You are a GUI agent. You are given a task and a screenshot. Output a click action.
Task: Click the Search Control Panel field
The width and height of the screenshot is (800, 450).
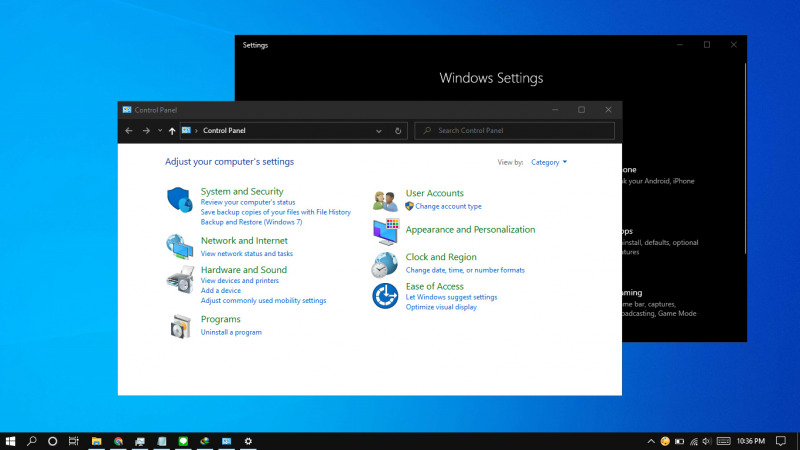(x=514, y=131)
